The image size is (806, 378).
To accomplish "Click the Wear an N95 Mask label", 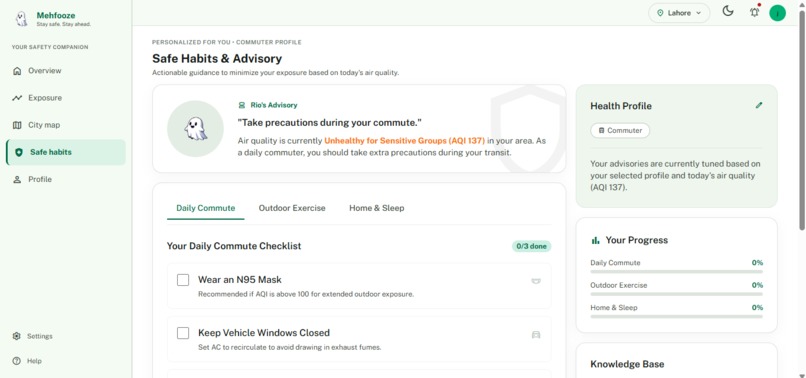I will [240, 280].
